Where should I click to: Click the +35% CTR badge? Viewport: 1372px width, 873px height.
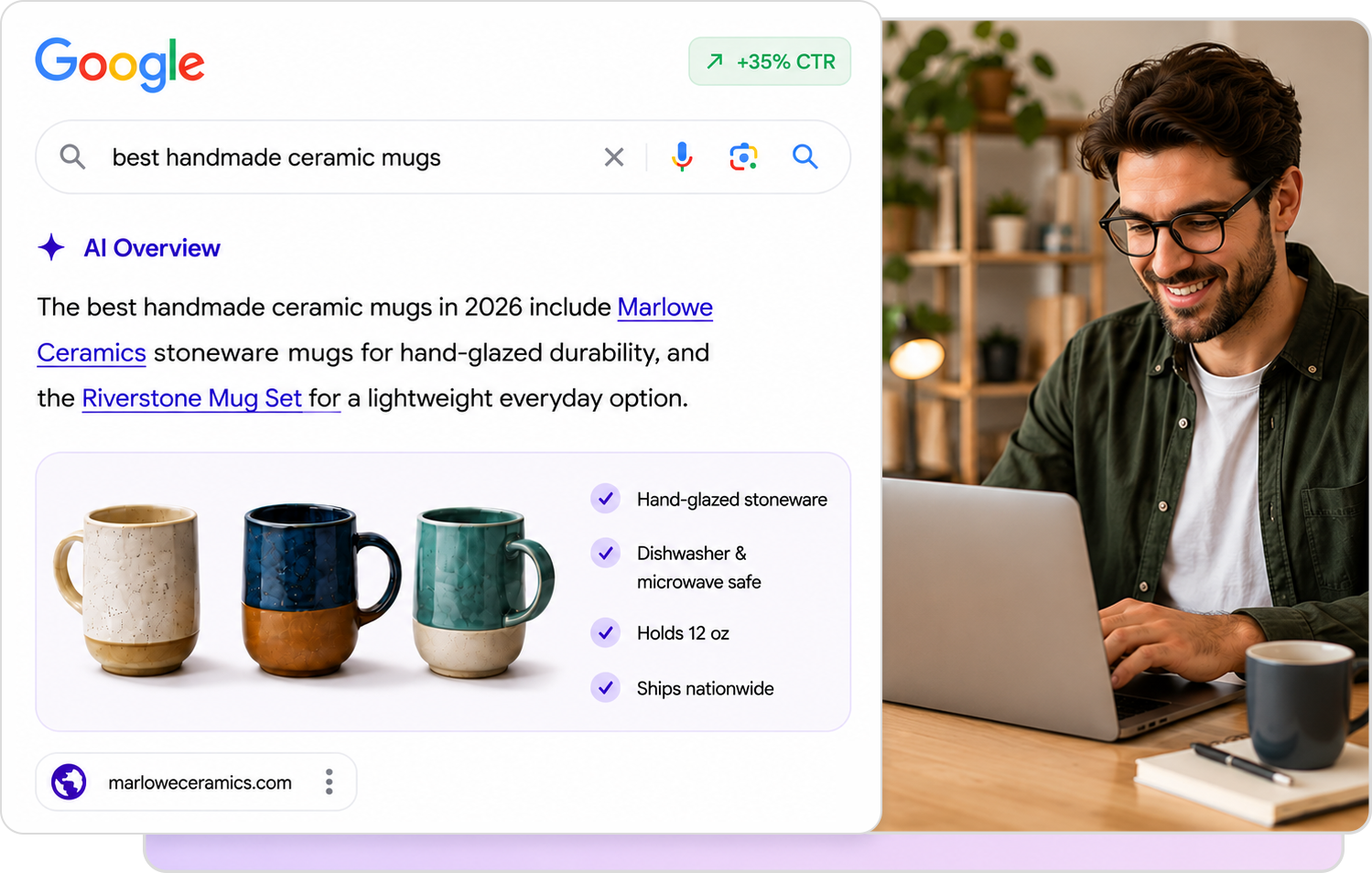770,61
